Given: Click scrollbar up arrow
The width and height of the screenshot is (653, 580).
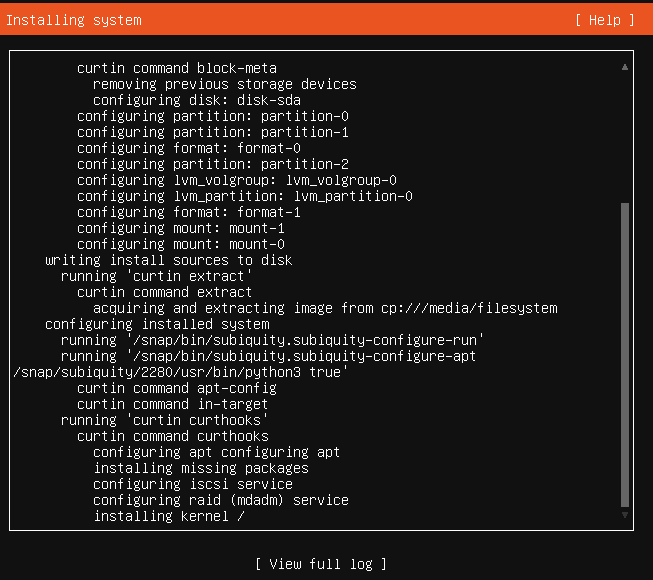Looking at the screenshot, I should 625,67.
